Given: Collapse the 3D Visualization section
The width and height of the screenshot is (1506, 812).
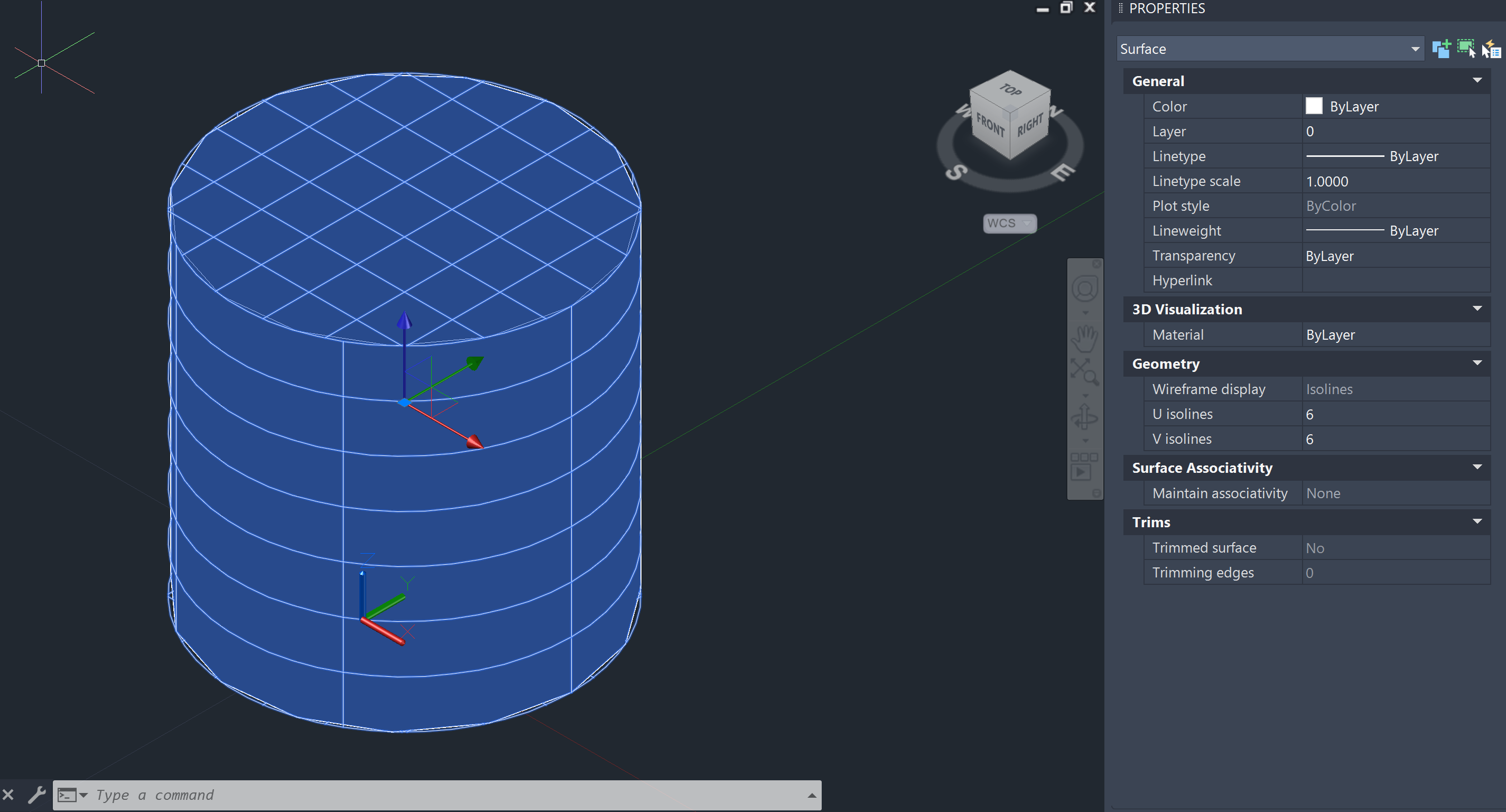Looking at the screenshot, I should [1477, 309].
